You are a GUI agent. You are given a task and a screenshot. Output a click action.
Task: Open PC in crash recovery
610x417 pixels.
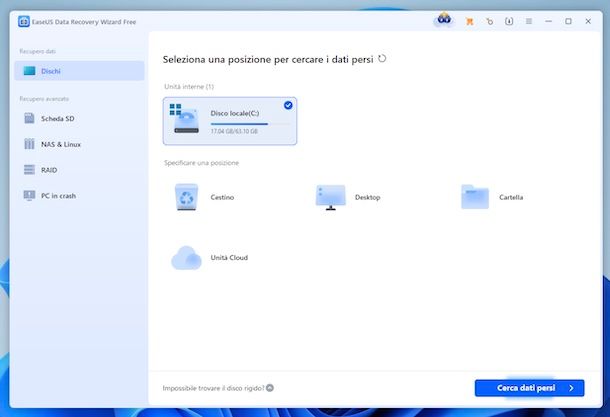coord(79,196)
